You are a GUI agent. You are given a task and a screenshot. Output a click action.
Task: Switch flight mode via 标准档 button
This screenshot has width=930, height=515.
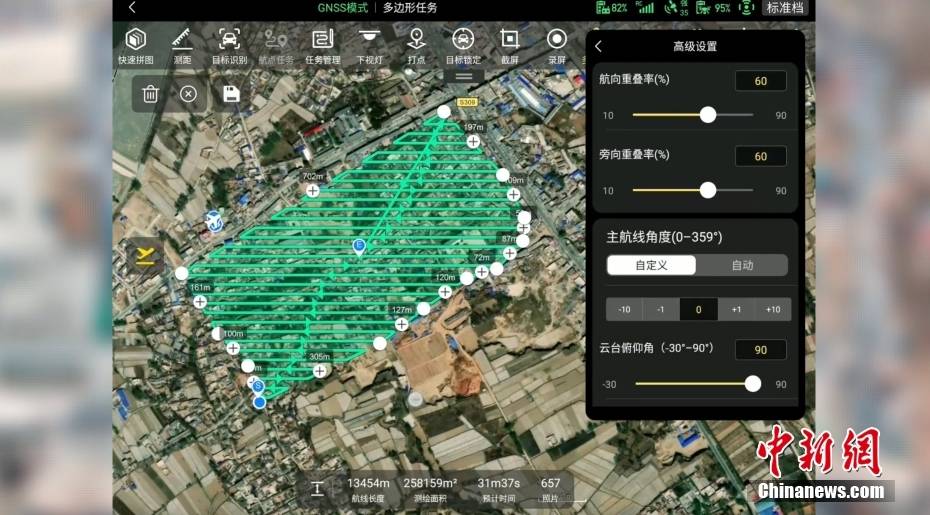tap(785, 8)
